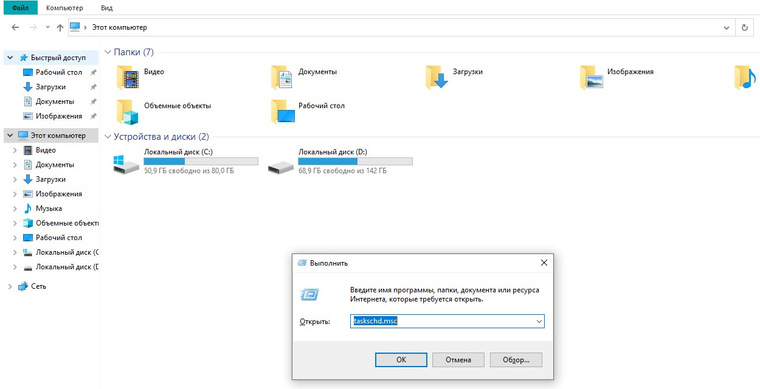Collapse the Папки (7) group
Viewport: 760px width, 389px height.
[x=108, y=52]
